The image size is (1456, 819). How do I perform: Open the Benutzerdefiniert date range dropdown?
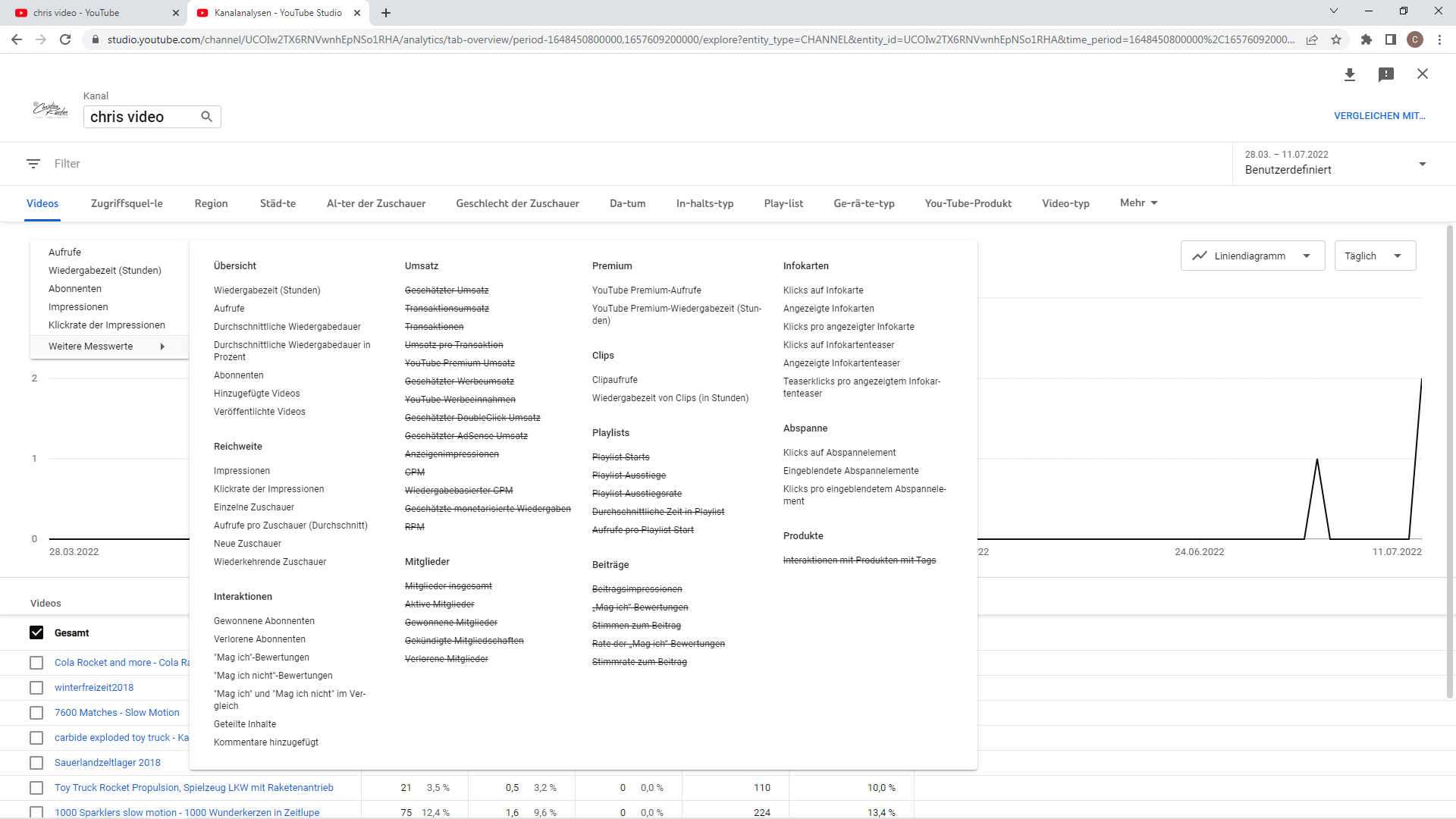click(1335, 163)
